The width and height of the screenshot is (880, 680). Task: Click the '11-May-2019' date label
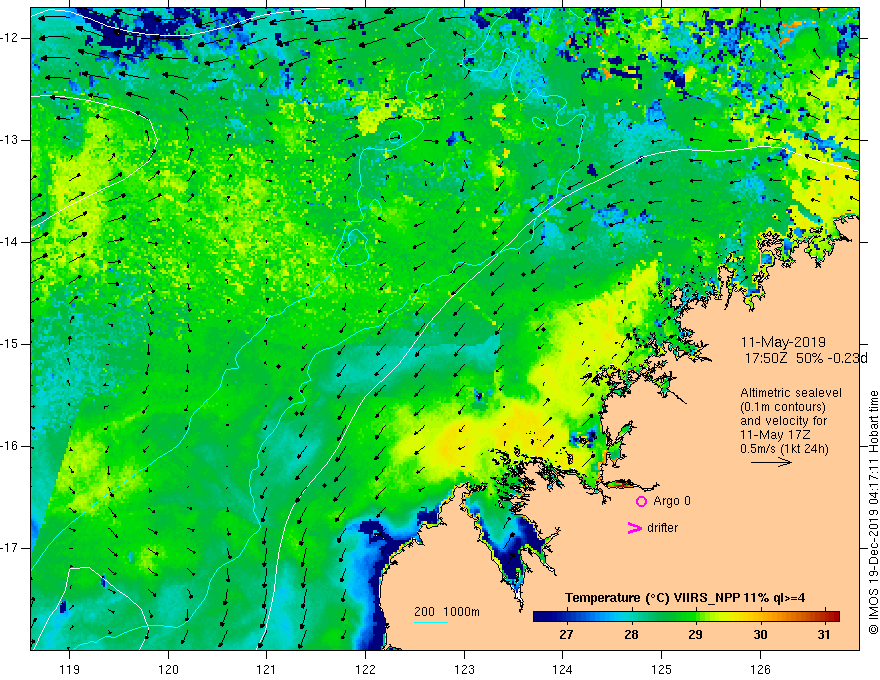pos(783,342)
